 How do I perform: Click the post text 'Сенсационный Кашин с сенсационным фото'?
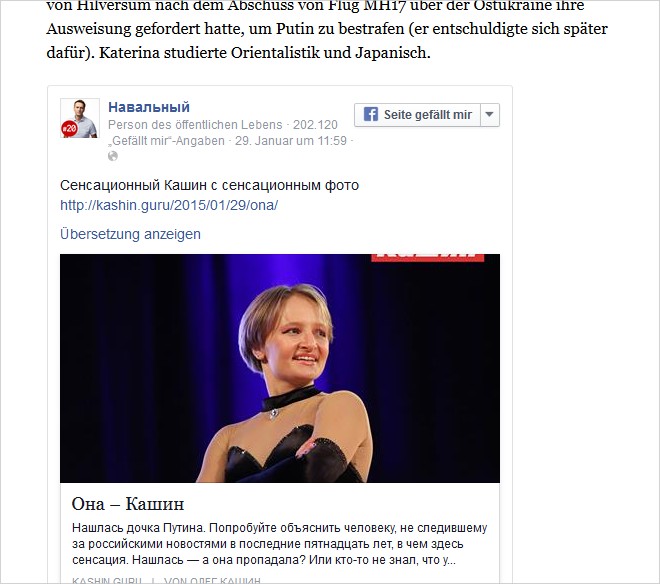coord(209,185)
